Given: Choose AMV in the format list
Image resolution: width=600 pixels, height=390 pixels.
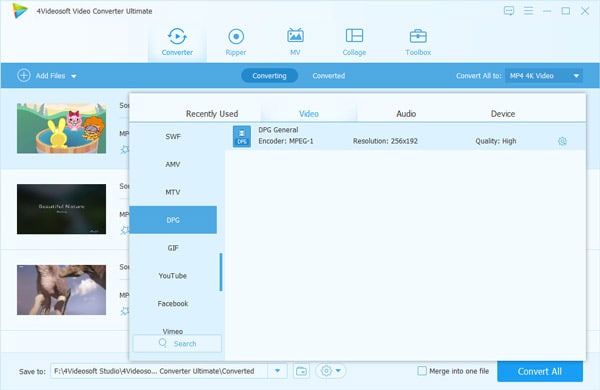Looking at the screenshot, I should (173, 164).
